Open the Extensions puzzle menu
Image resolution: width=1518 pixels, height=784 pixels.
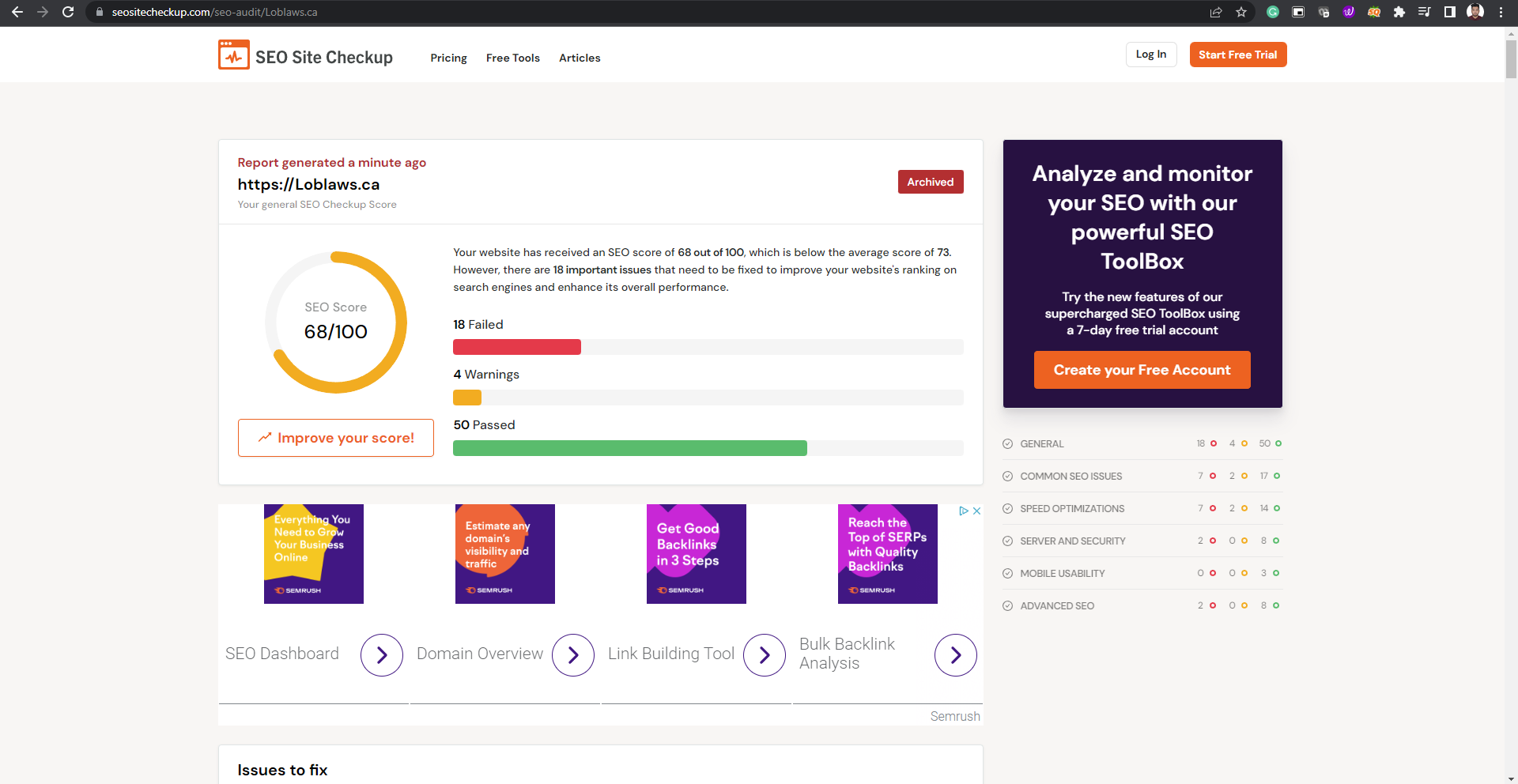pyautogui.click(x=1399, y=12)
